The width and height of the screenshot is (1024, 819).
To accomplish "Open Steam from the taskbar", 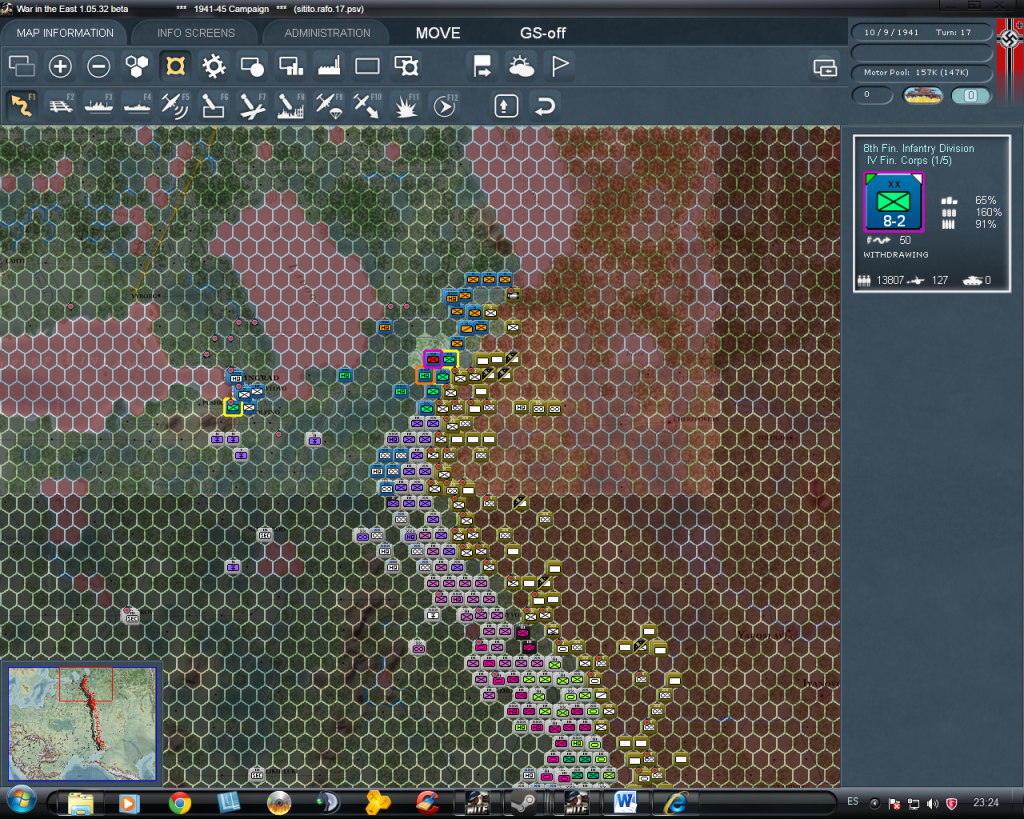I will click(x=522, y=803).
